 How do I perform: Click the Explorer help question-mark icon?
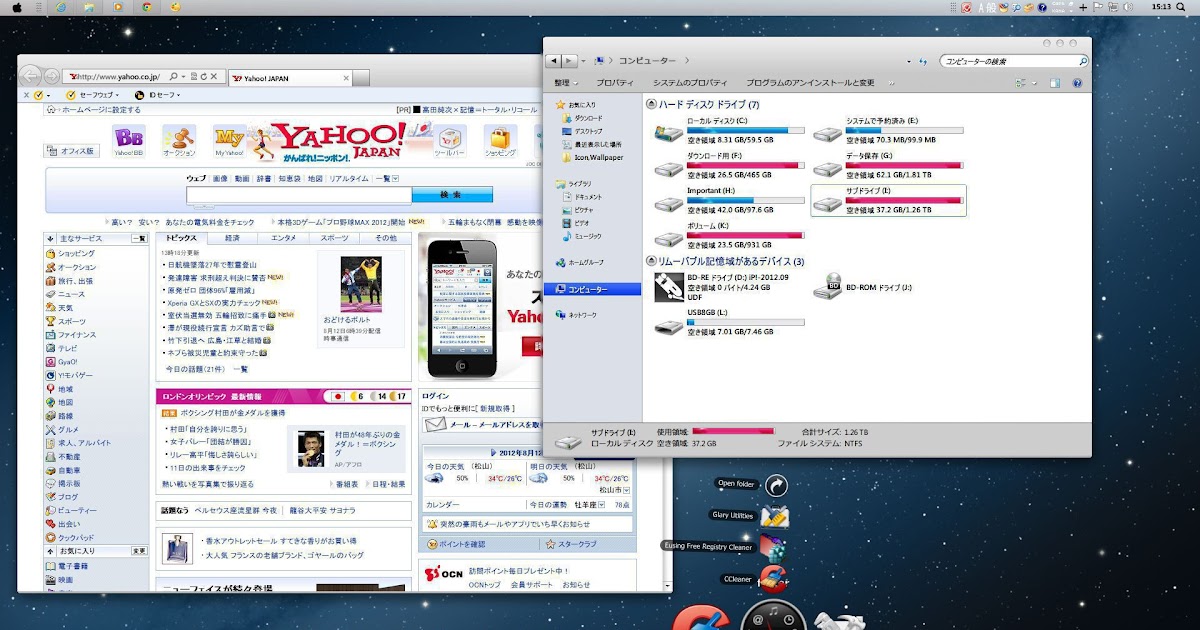point(1079,83)
